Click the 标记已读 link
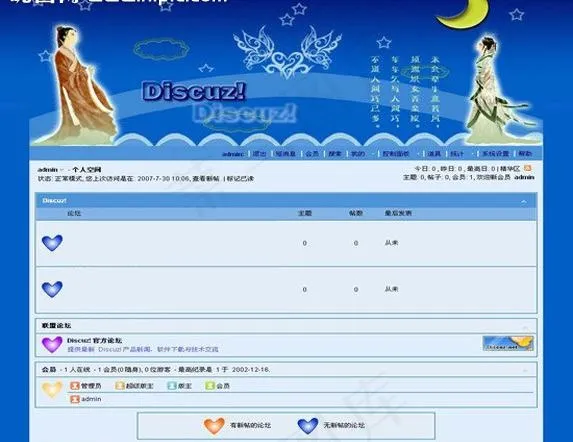The image size is (573, 442). 240,179
